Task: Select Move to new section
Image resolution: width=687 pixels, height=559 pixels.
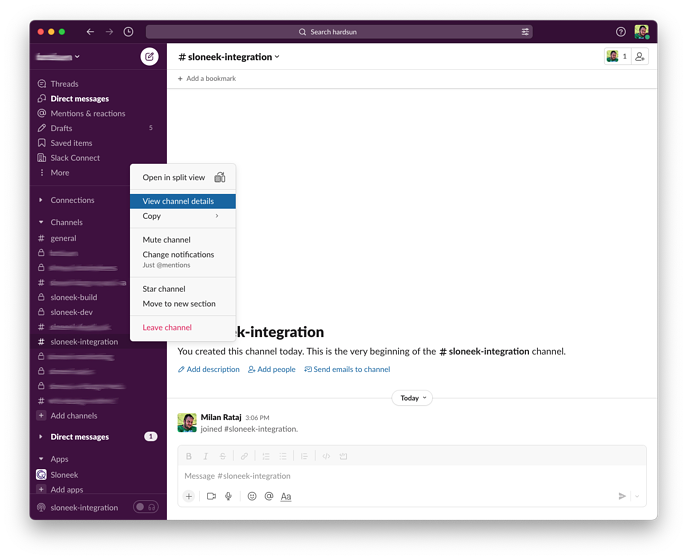Action: 183,304
